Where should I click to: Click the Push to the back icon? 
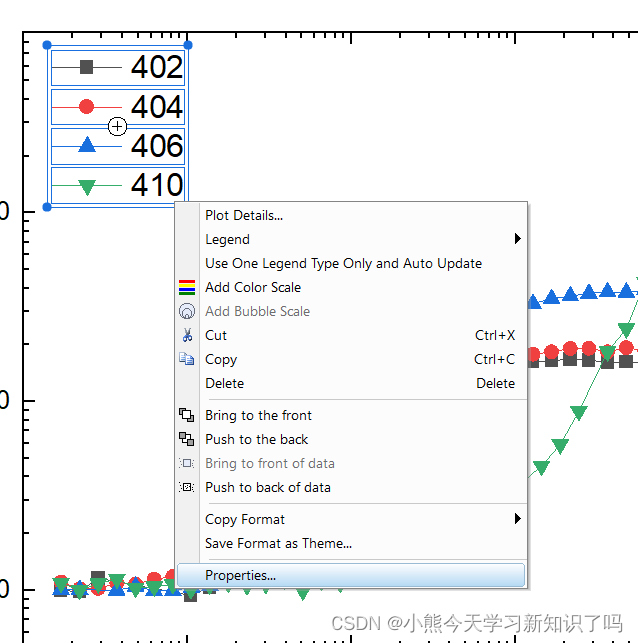pyautogui.click(x=187, y=439)
